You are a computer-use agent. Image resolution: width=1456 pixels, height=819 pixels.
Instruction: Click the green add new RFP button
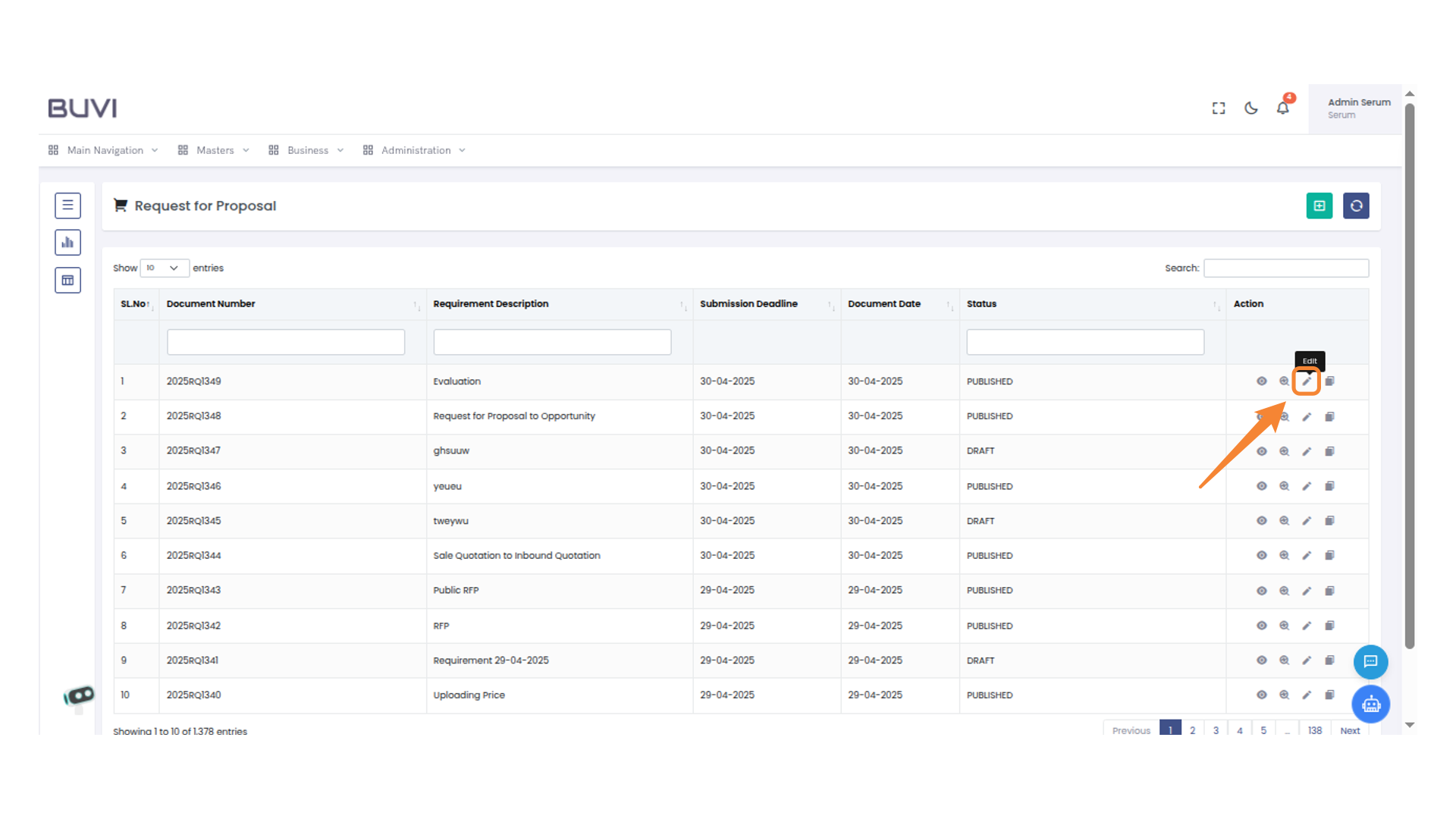pos(1319,206)
